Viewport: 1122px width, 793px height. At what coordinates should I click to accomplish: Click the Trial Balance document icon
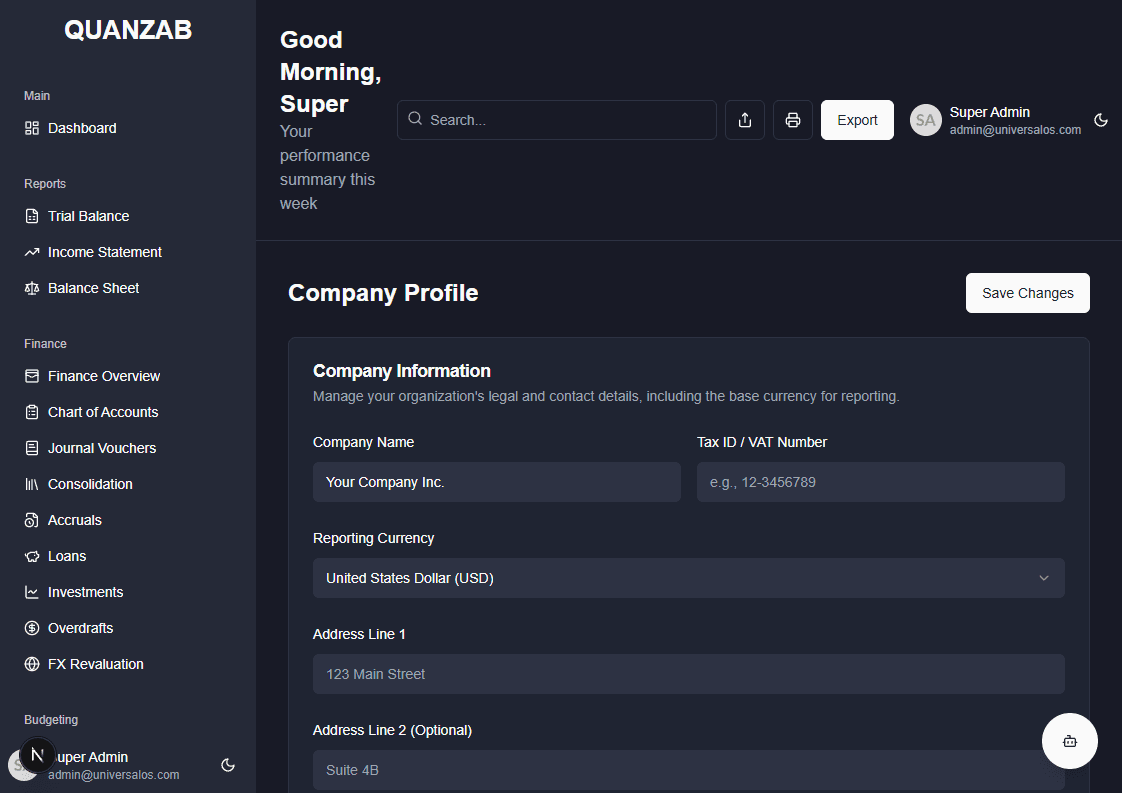point(31,216)
